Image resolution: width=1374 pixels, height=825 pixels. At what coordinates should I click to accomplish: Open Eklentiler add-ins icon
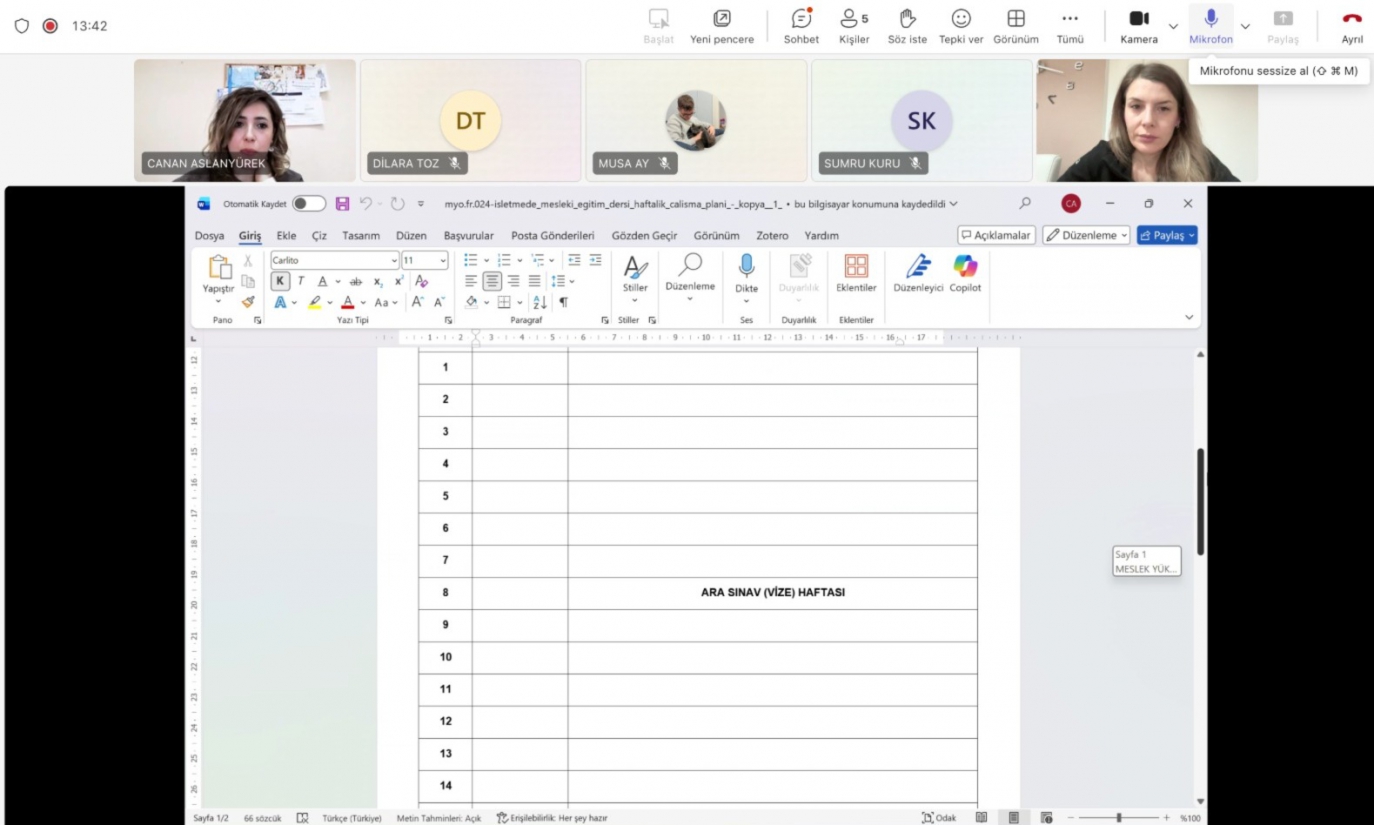coord(856,267)
